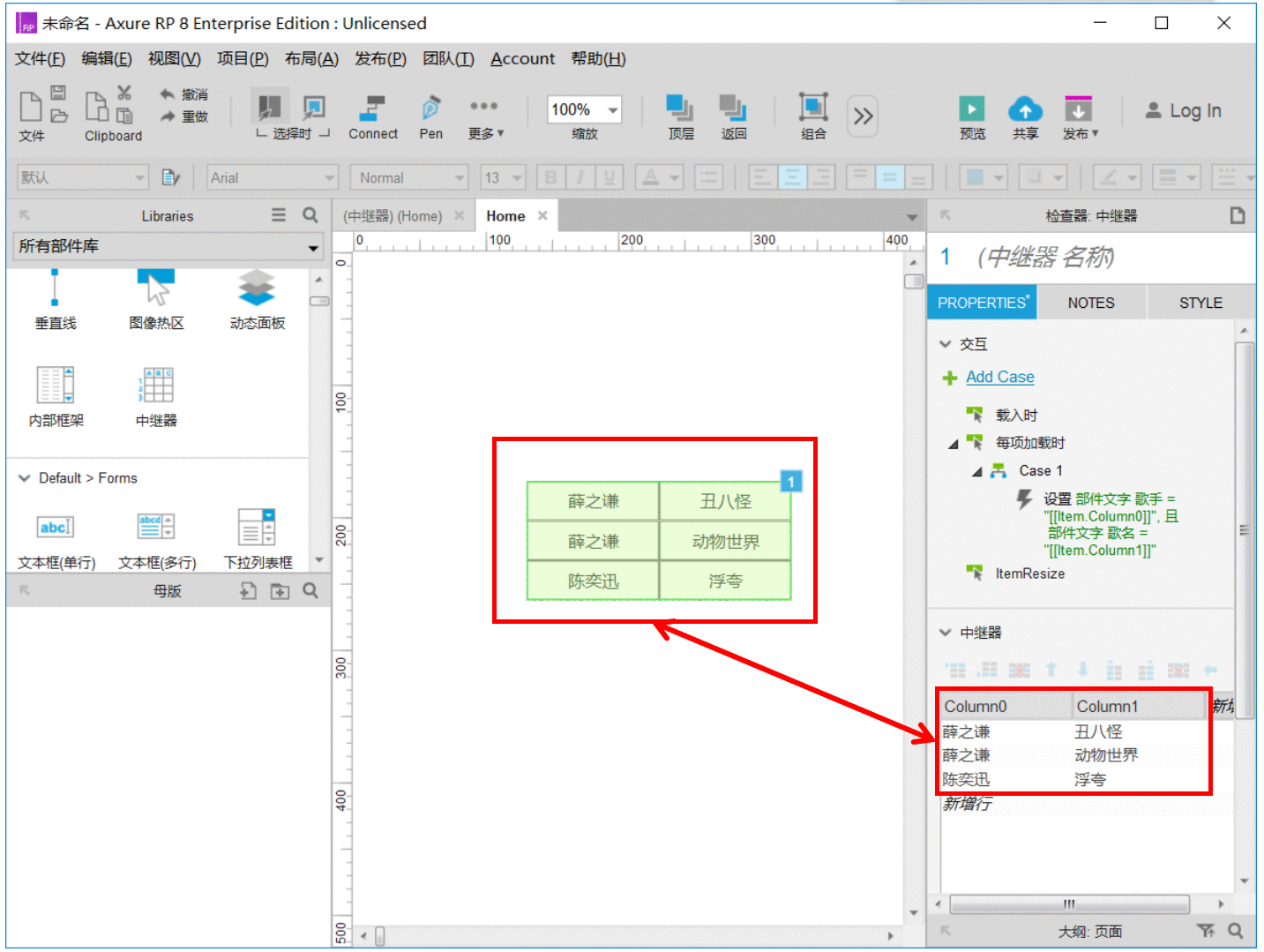
Task: Add a master folder icon
Action: [280, 591]
